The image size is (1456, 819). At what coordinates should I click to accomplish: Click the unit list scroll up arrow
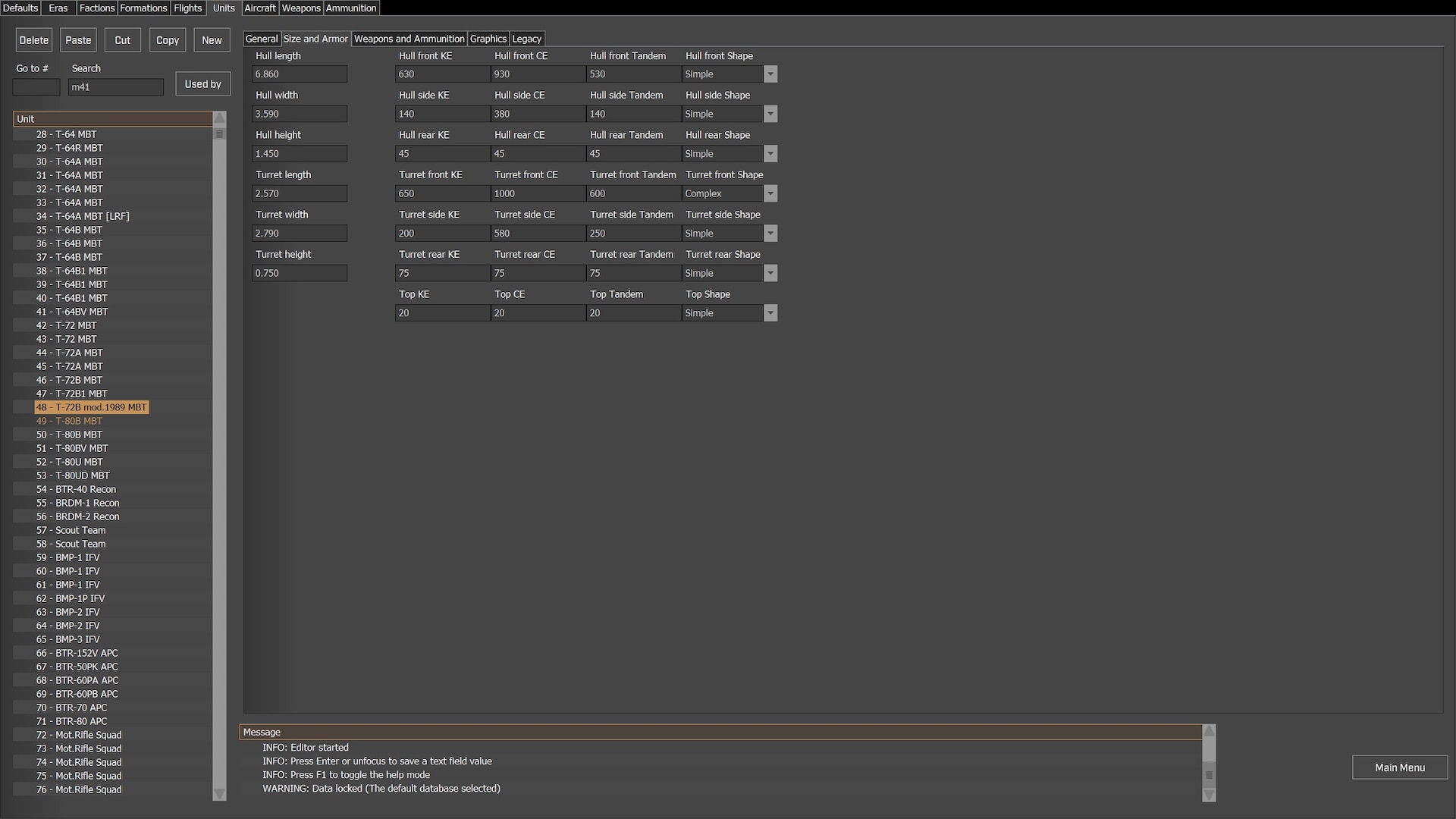(x=220, y=118)
